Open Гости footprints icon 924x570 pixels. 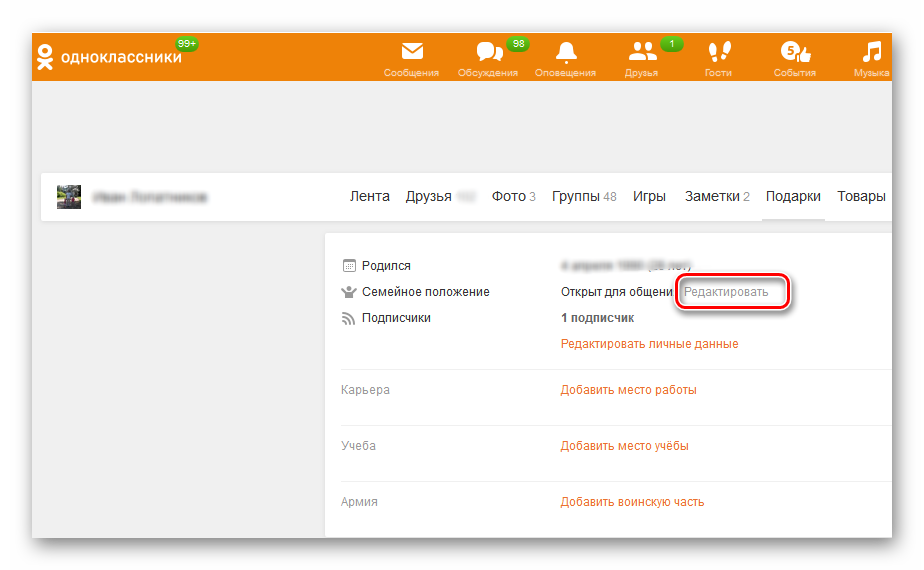coord(718,52)
